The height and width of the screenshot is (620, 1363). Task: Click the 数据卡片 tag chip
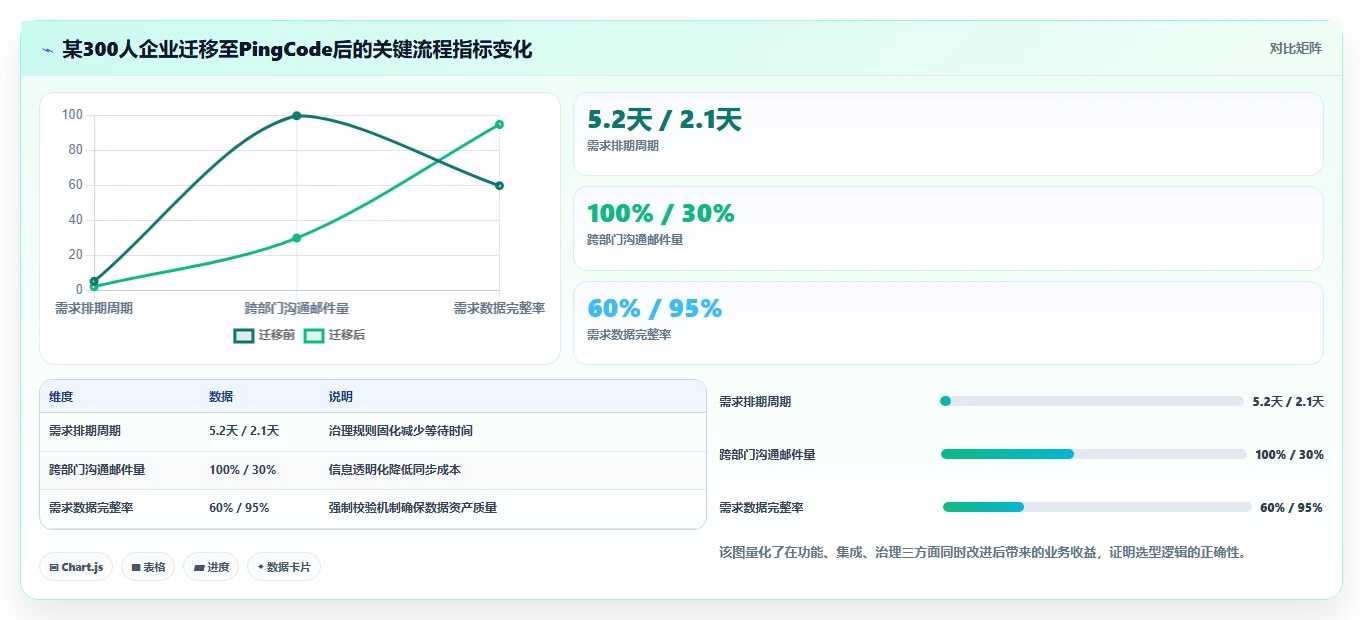pos(284,567)
